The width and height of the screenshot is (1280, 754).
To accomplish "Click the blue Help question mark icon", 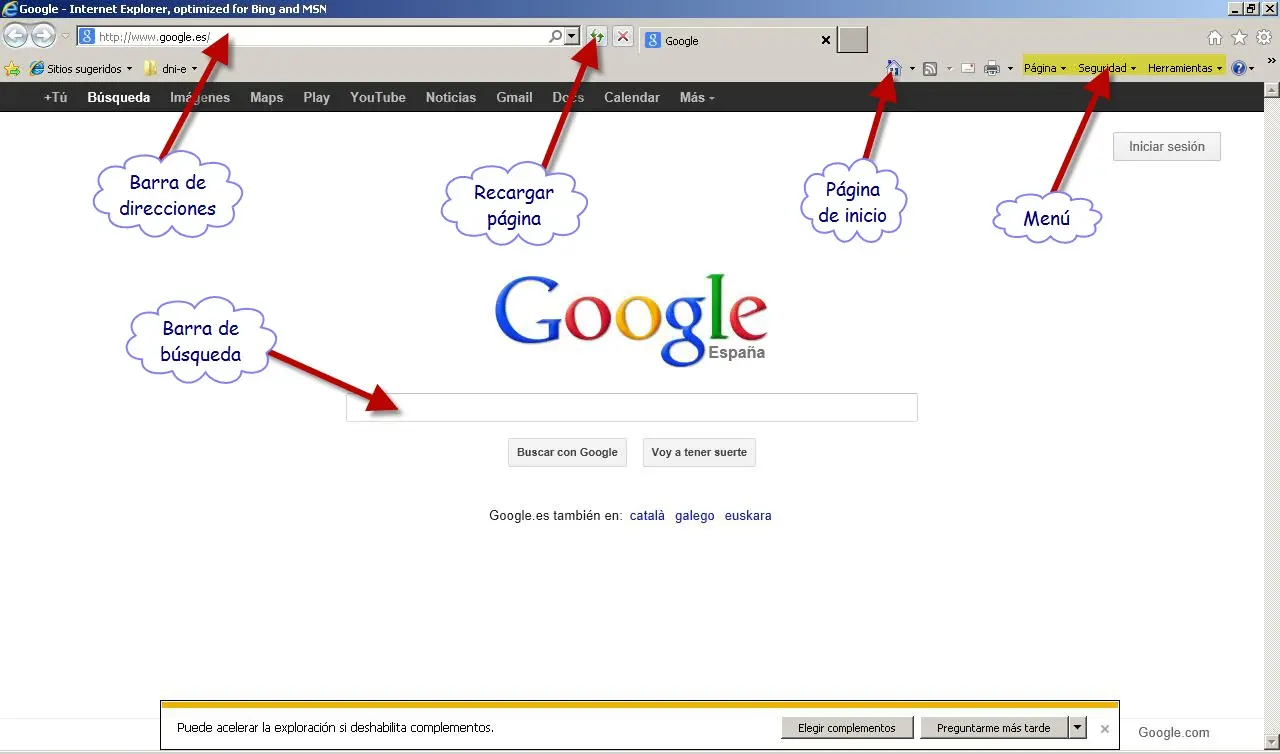I will point(1239,68).
